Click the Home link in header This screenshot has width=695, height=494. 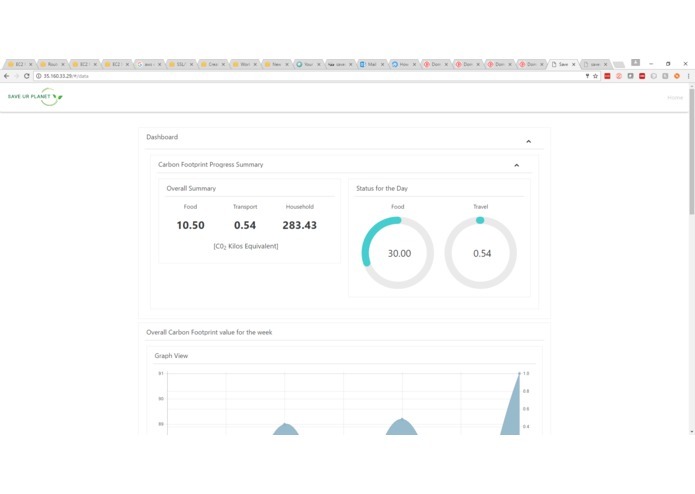(x=675, y=97)
